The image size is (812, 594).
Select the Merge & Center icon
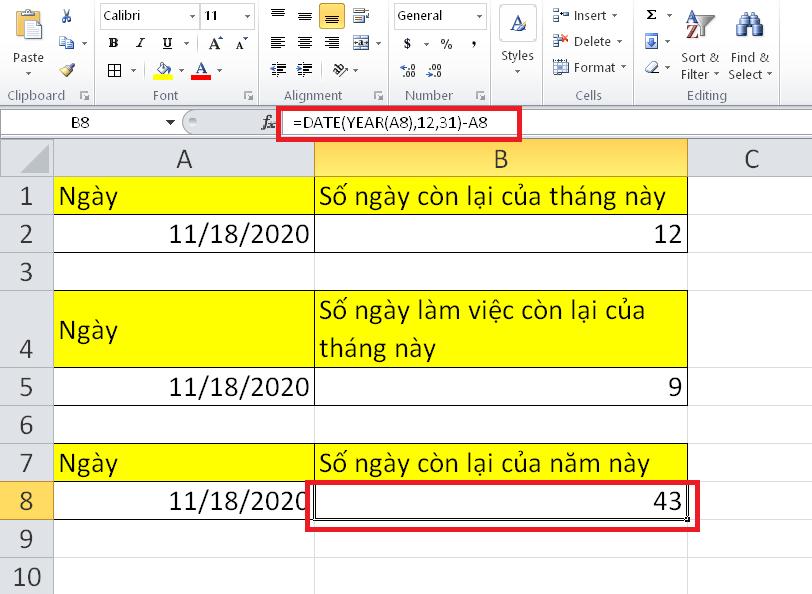tap(360, 43)
